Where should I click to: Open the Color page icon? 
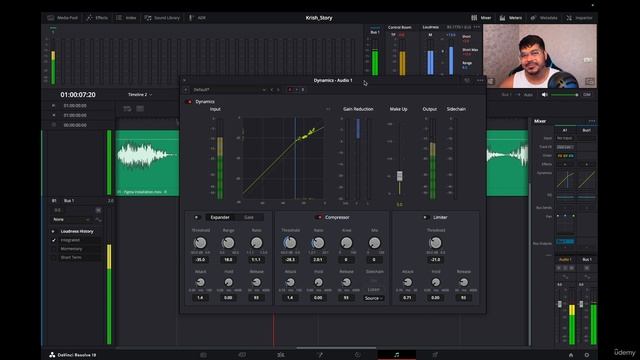click(x=358, y=355)
